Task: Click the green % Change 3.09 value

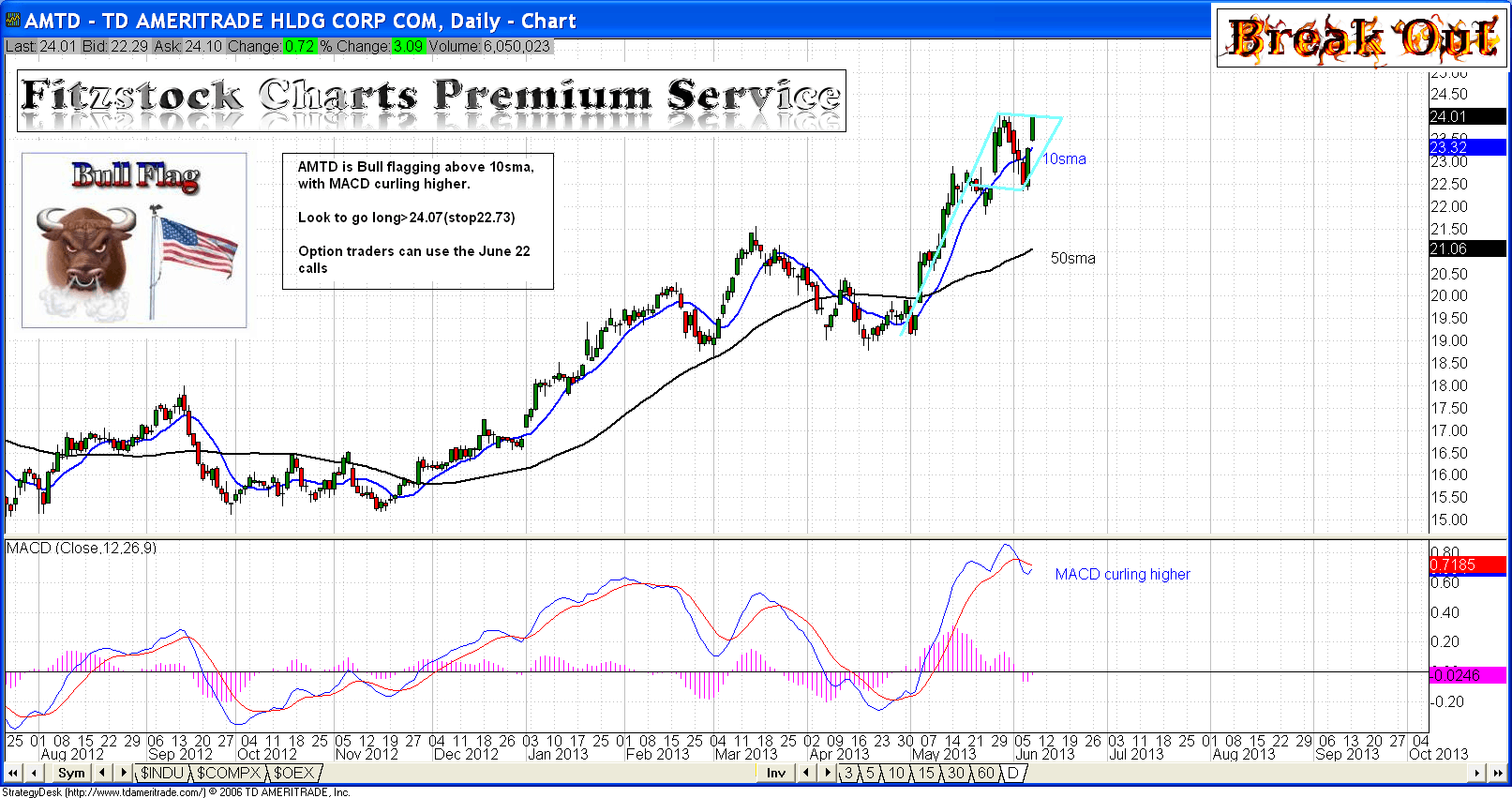Action: tap(408, 46)
